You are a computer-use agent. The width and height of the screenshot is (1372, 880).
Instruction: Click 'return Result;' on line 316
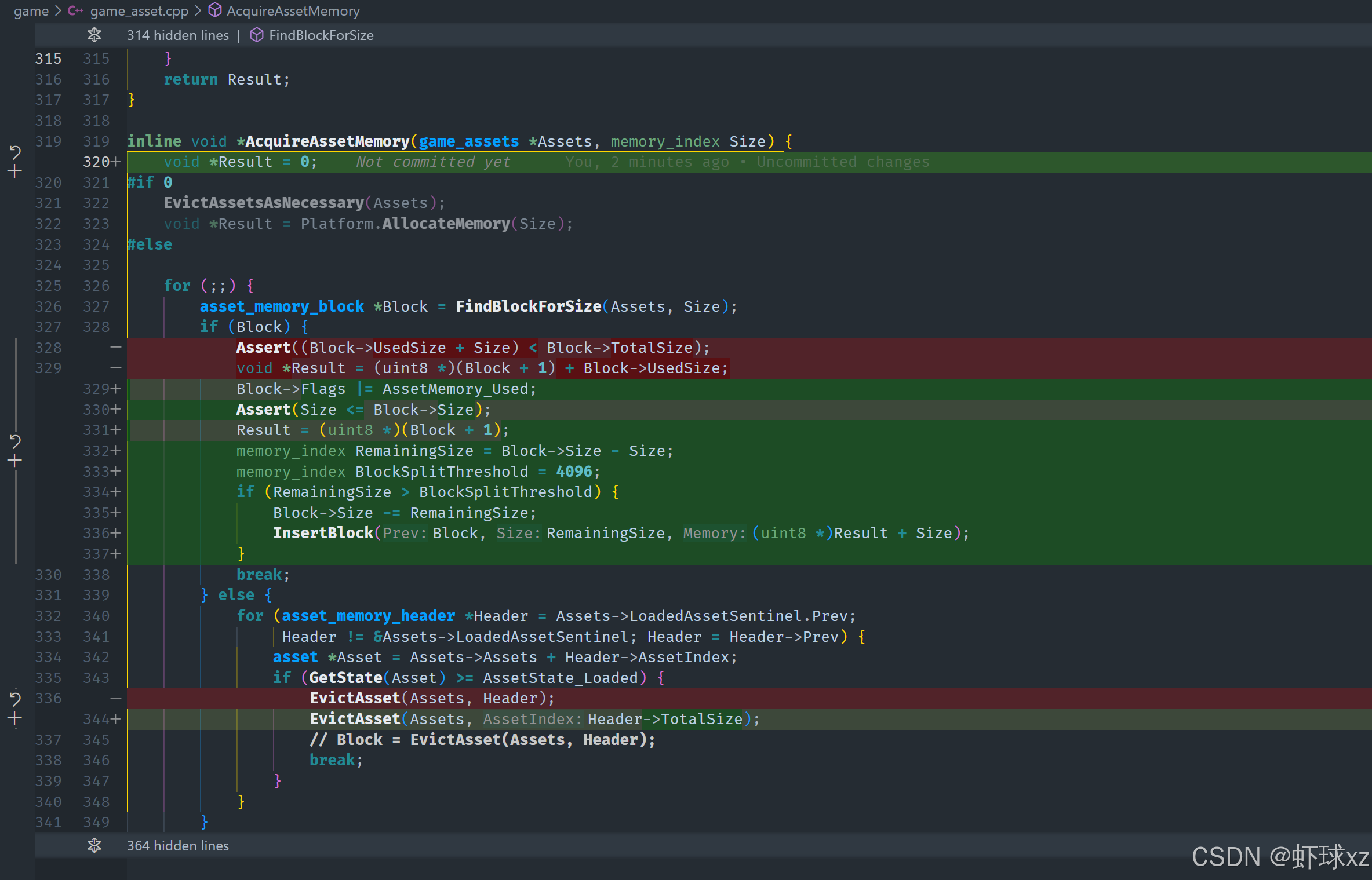tap(227, 80)
